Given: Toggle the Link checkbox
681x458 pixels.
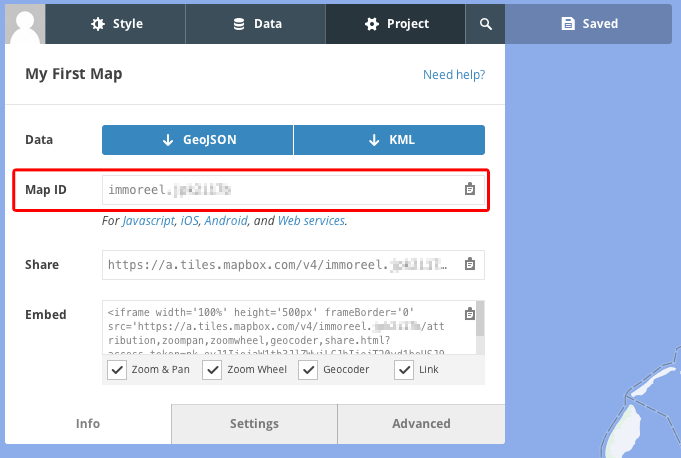Looking at the screenshot, I should pyautogui.click(x=404, y=370).
